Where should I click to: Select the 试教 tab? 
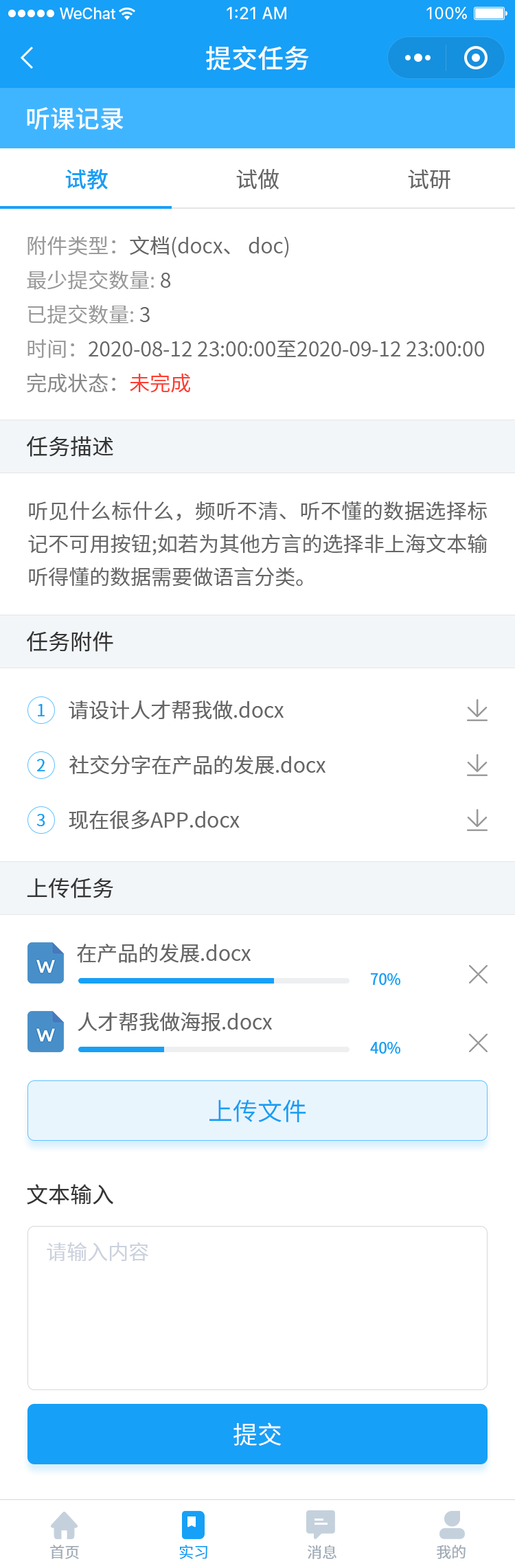(x=86, y=179)
